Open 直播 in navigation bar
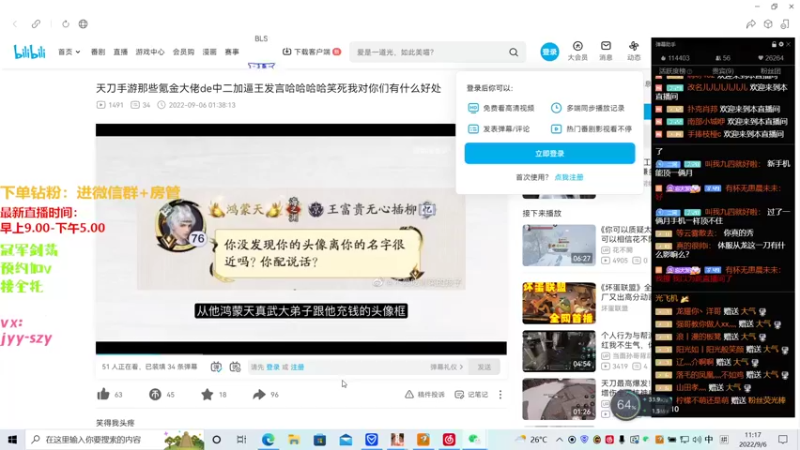 (120, 52)
